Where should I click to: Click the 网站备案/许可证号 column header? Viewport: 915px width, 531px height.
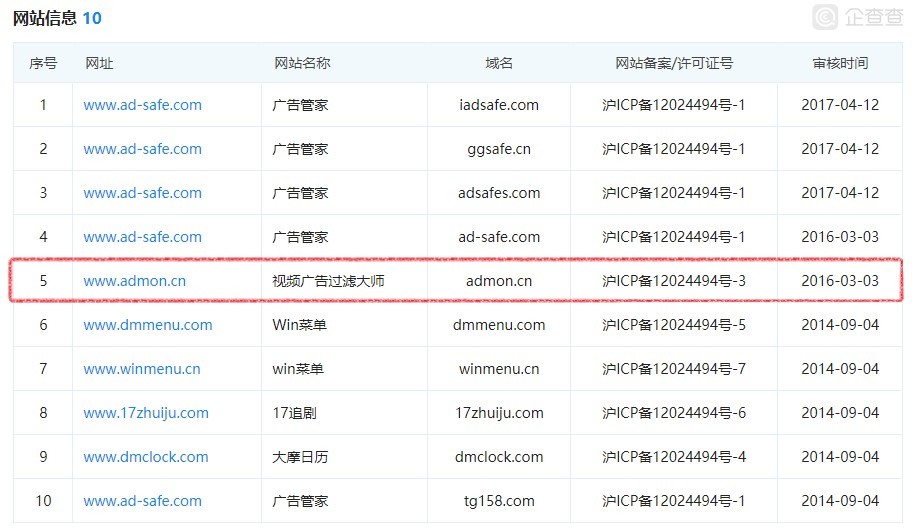pyautogui.click(x=674, y=63)
